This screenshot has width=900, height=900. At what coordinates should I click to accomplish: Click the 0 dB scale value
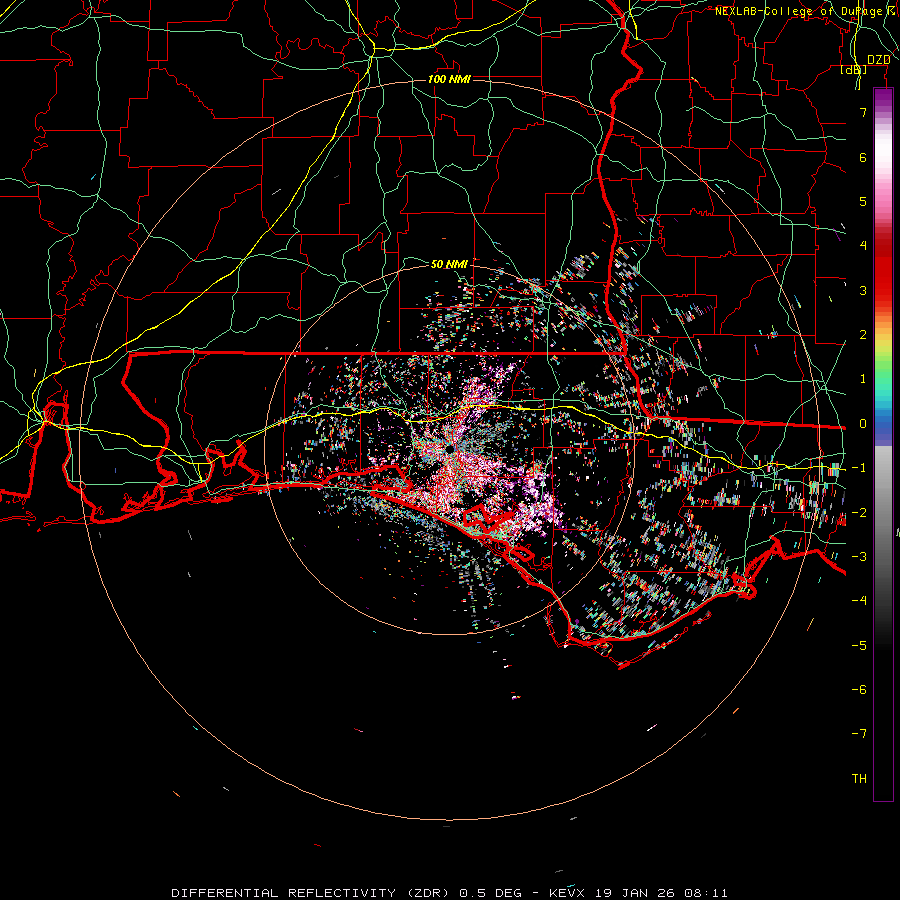[863, 424]
